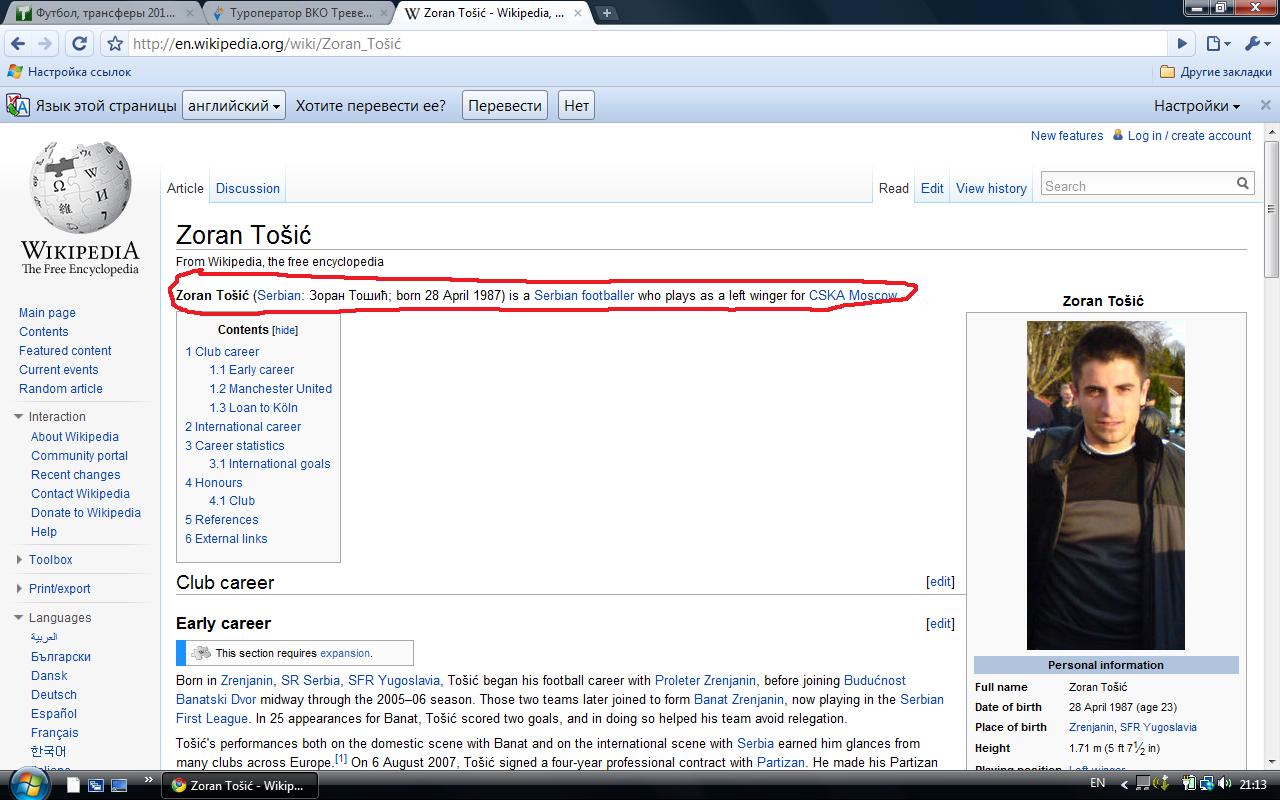This screenshot has height=800, width=1280.
Task: Click the Wikipedia Search input field
Action: coord(1136,186)
